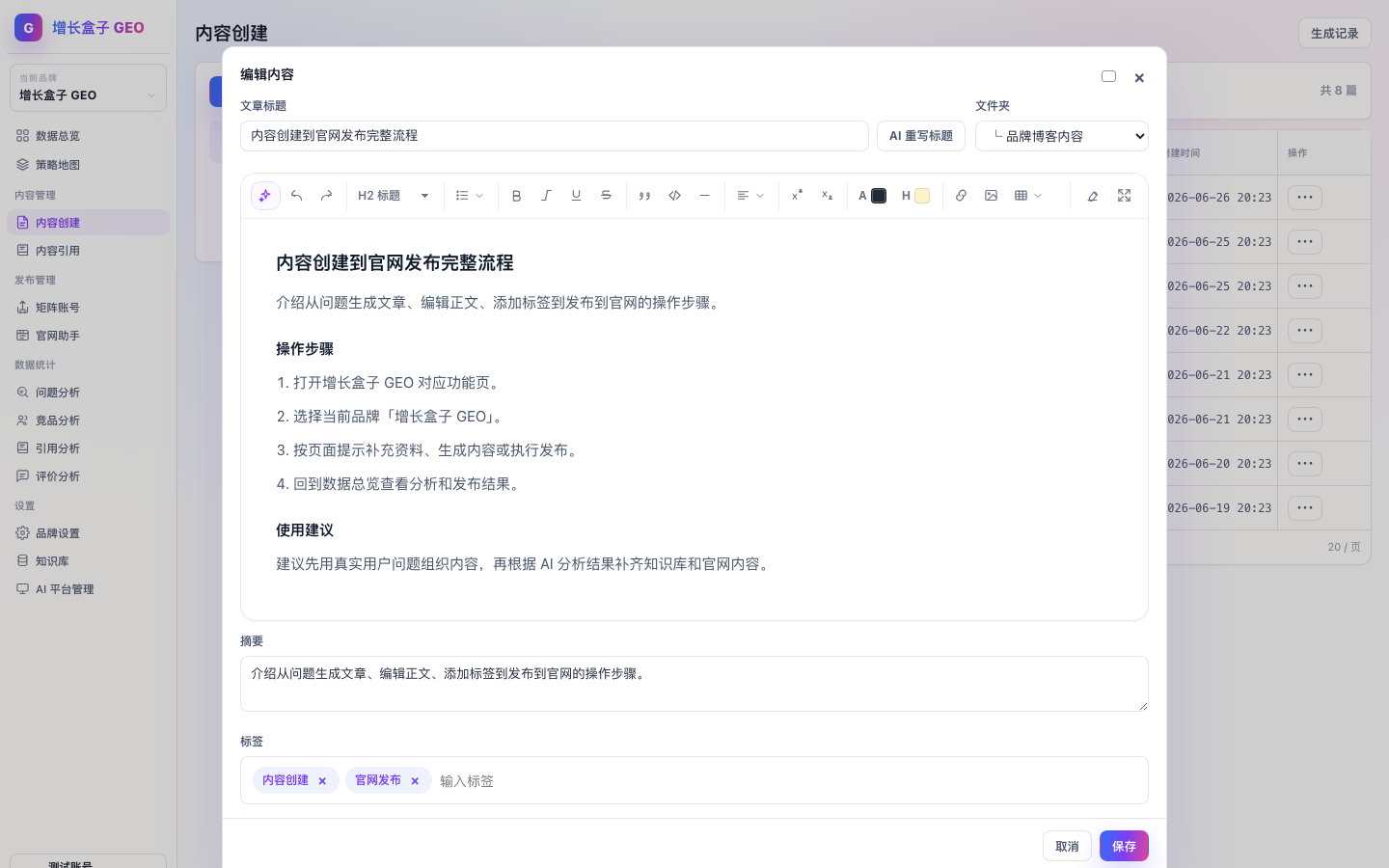Click the 文章标题 input field

coord(555,136)
